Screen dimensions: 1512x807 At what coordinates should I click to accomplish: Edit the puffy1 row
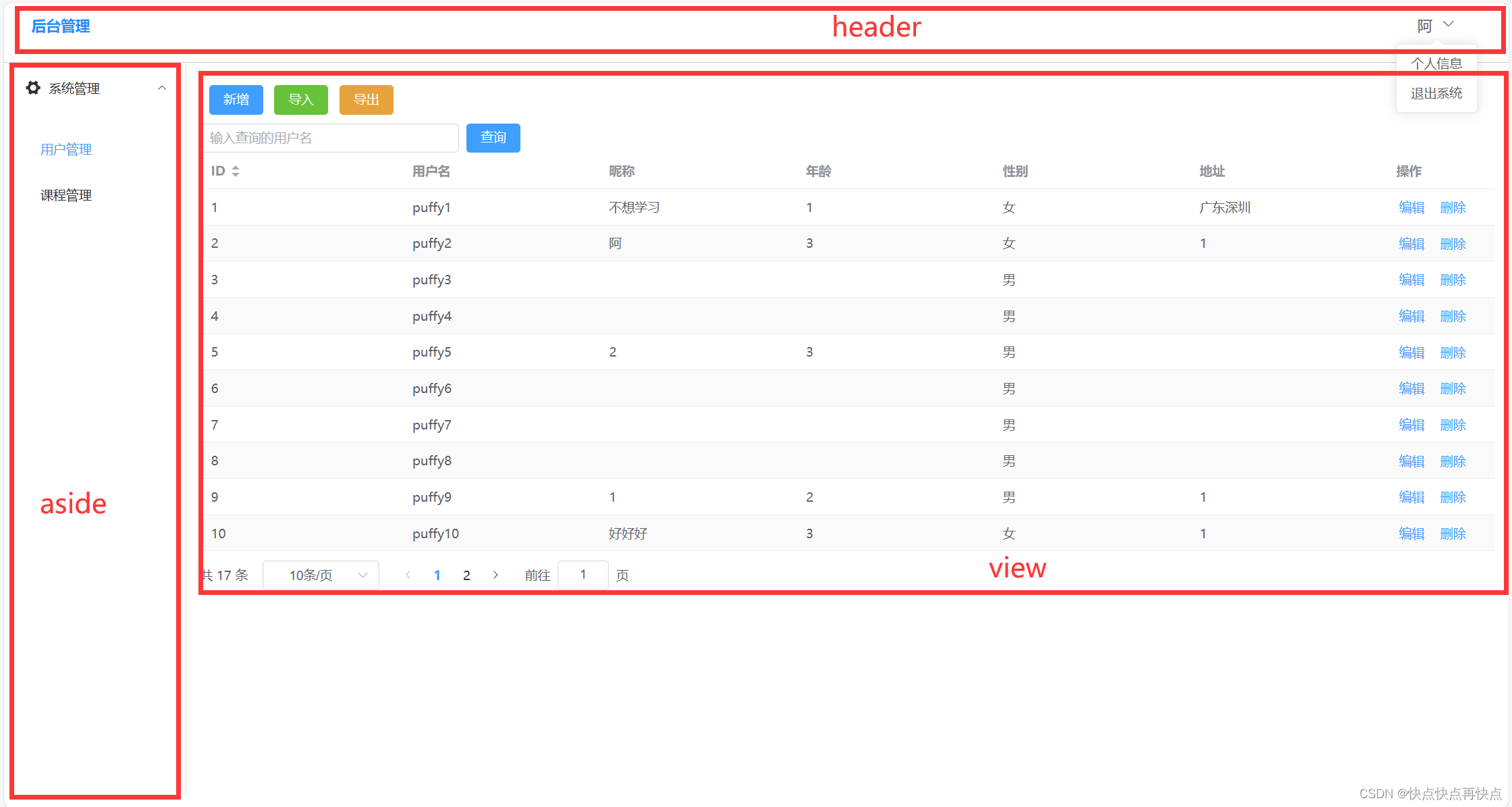1411,207
